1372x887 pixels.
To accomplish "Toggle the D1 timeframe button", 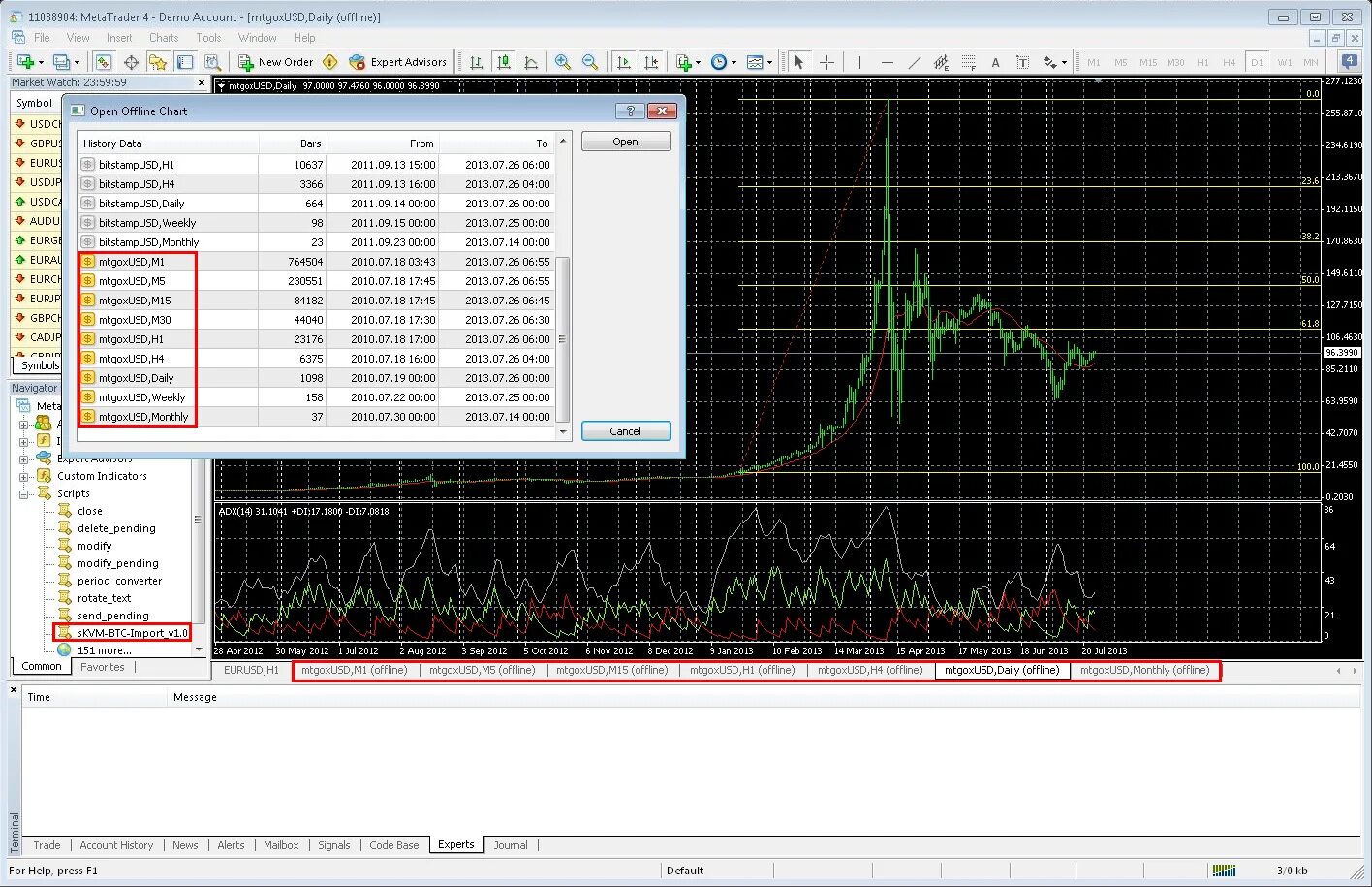I will pyautogui.click(x=1257, y=62).
